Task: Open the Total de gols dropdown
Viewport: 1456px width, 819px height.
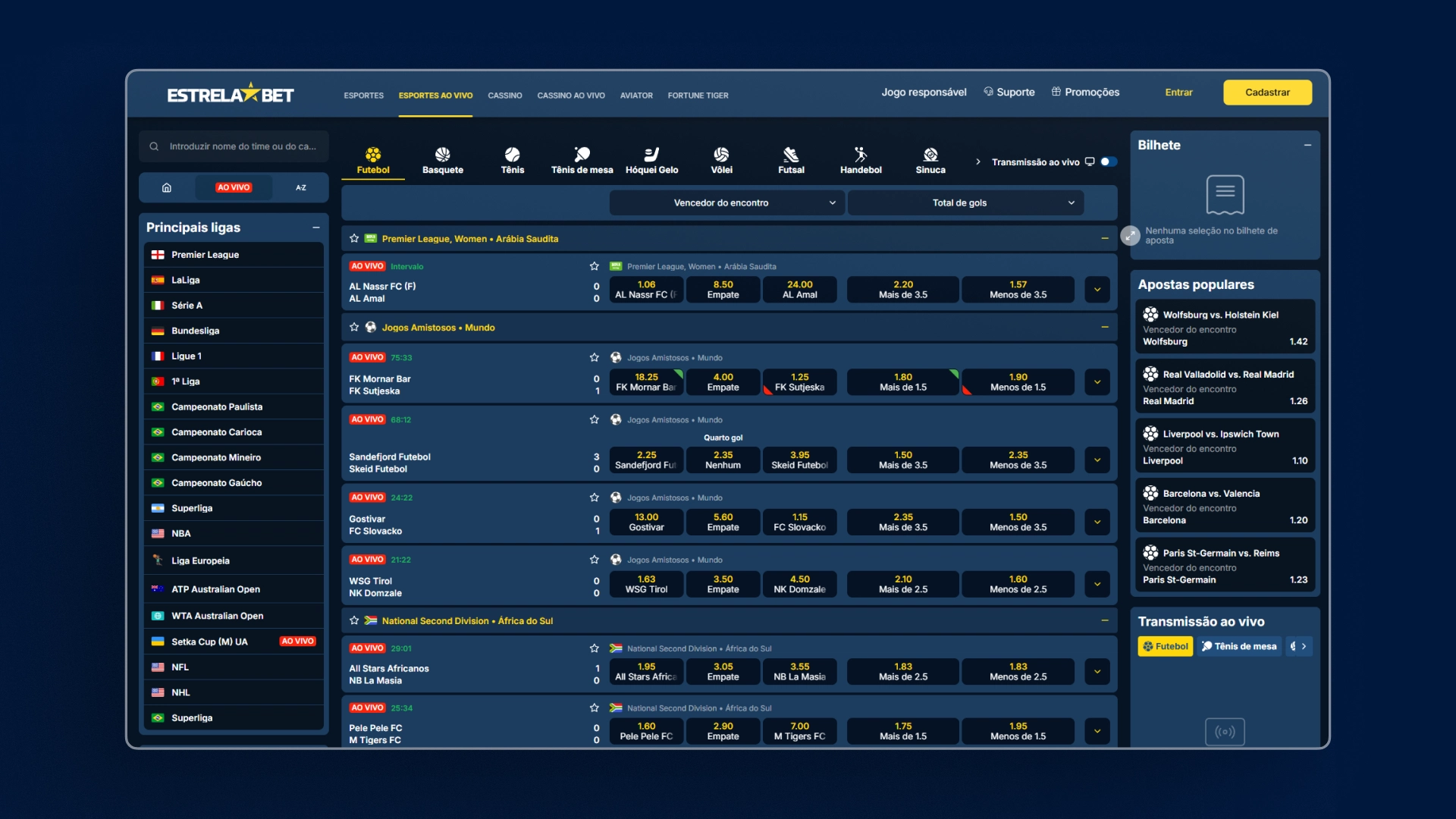Action: [965, 202]
